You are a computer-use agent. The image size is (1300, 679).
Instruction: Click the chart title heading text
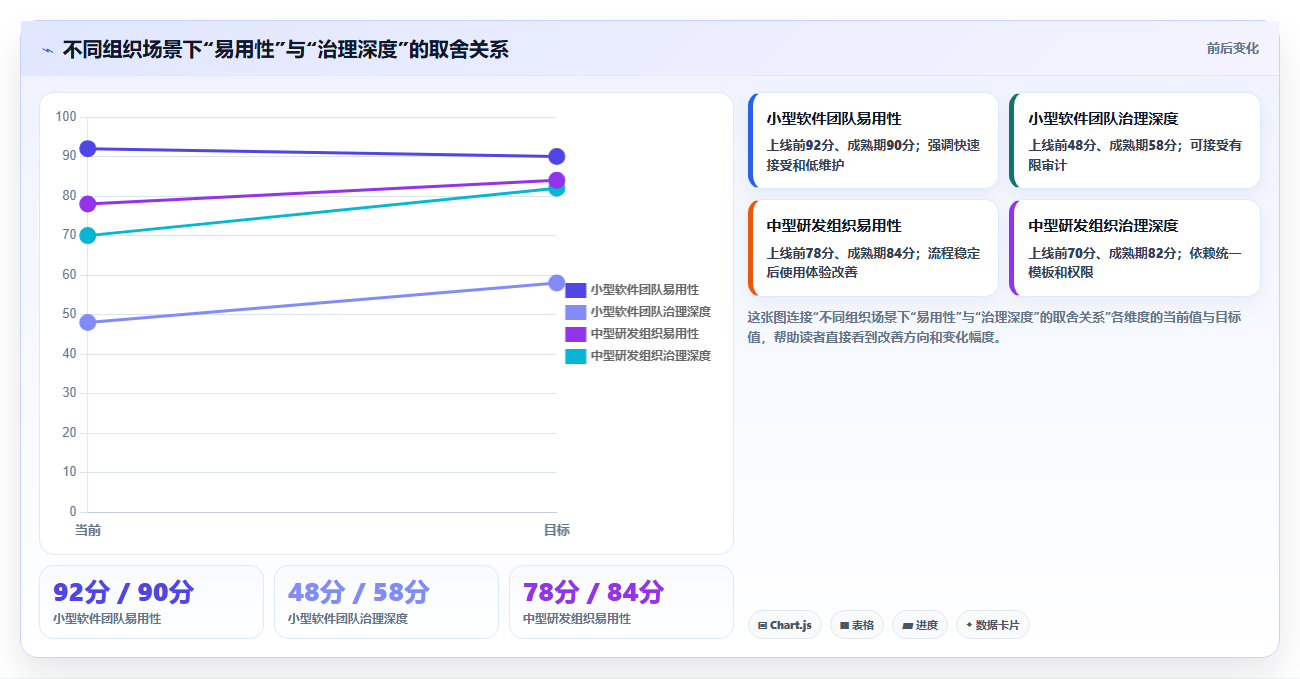click(286, 49)
